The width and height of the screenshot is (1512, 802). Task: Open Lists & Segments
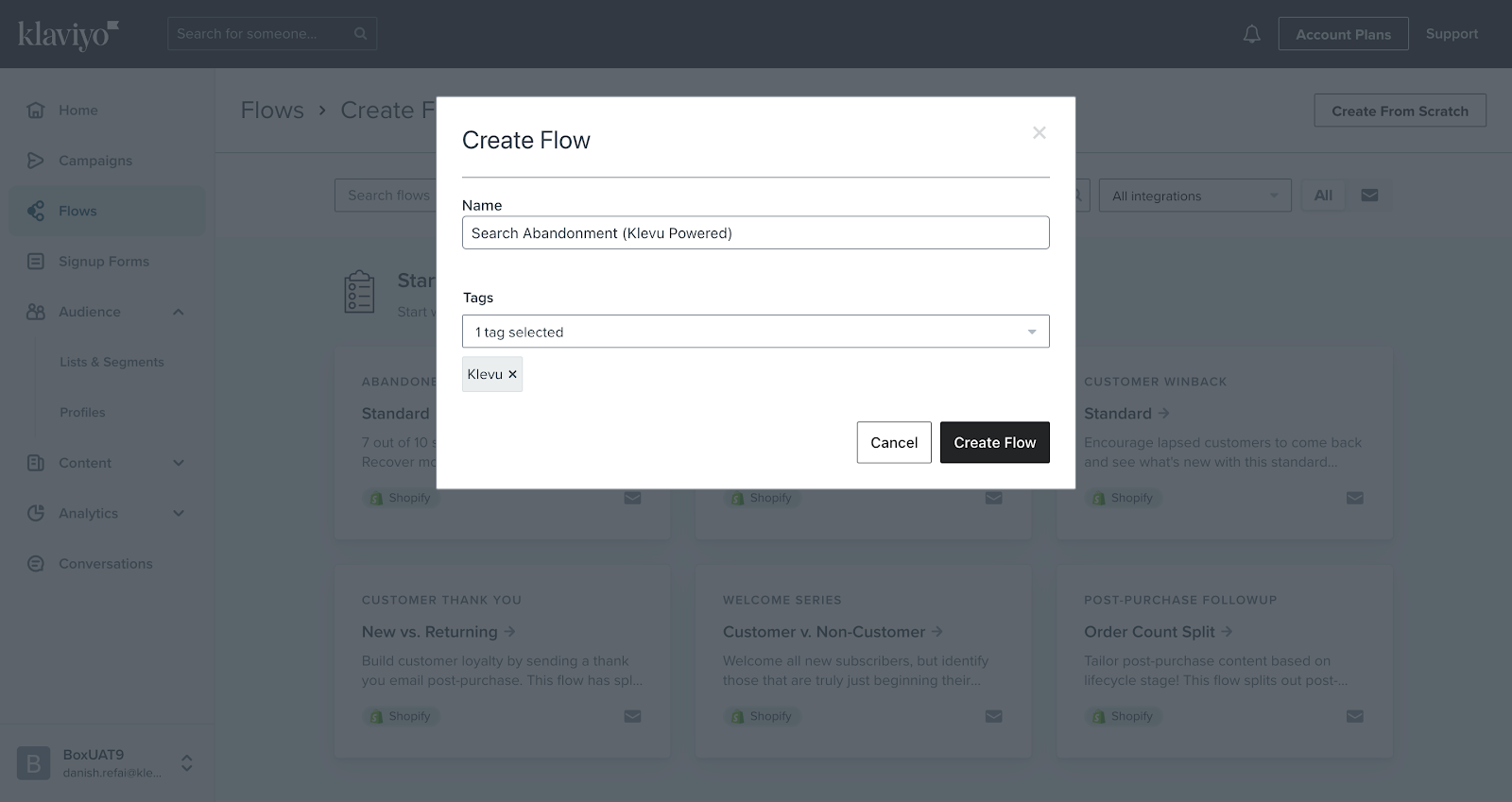(112, 362)
